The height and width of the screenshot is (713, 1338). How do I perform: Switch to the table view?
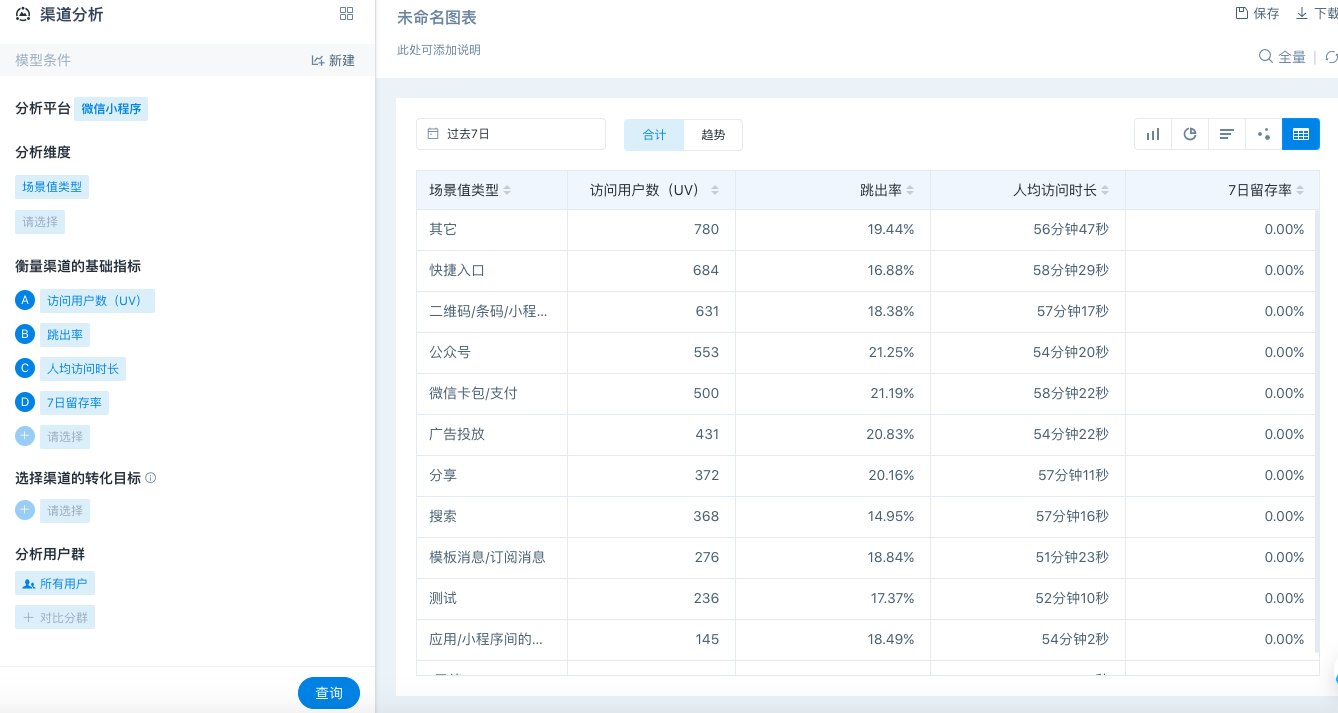[1301, 134]
